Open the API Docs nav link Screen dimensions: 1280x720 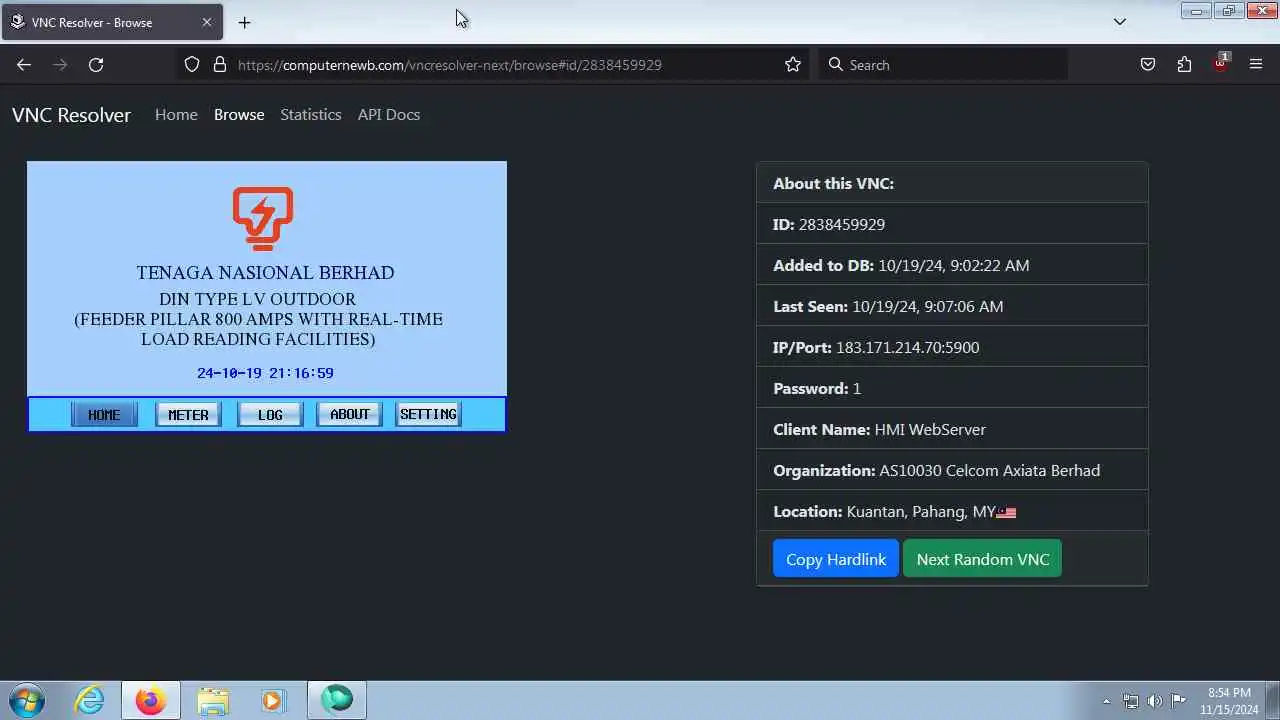click(389, 115)
